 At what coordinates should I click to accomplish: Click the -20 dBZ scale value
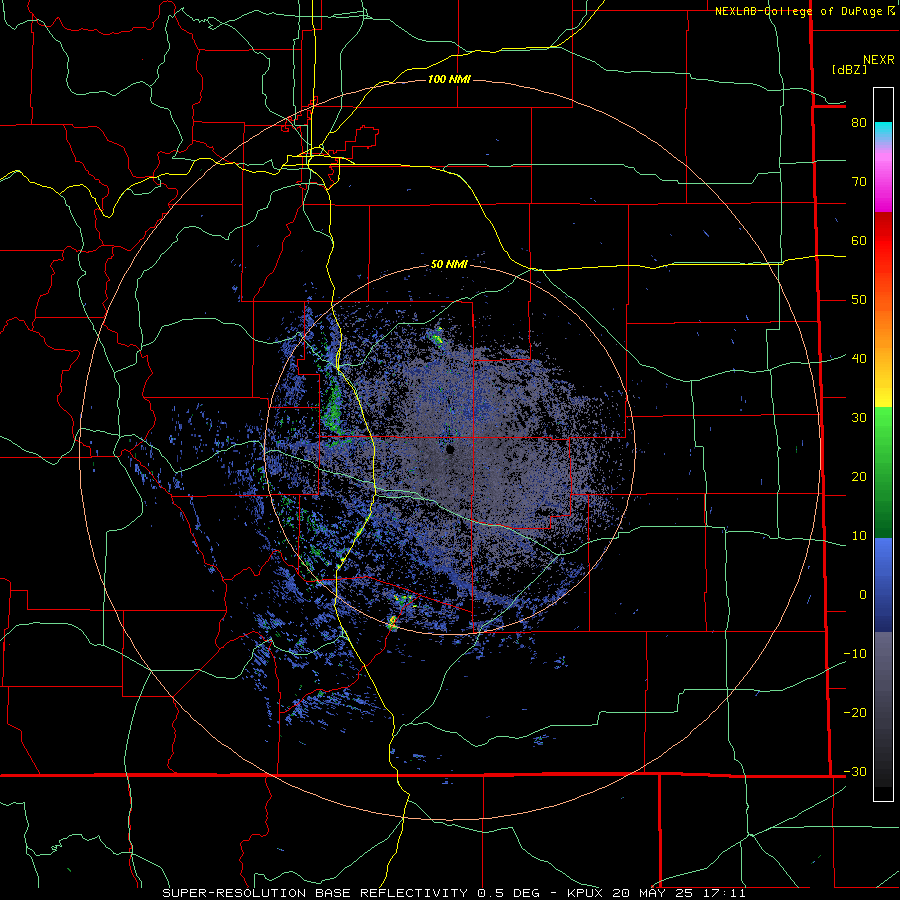coord(855,712)
